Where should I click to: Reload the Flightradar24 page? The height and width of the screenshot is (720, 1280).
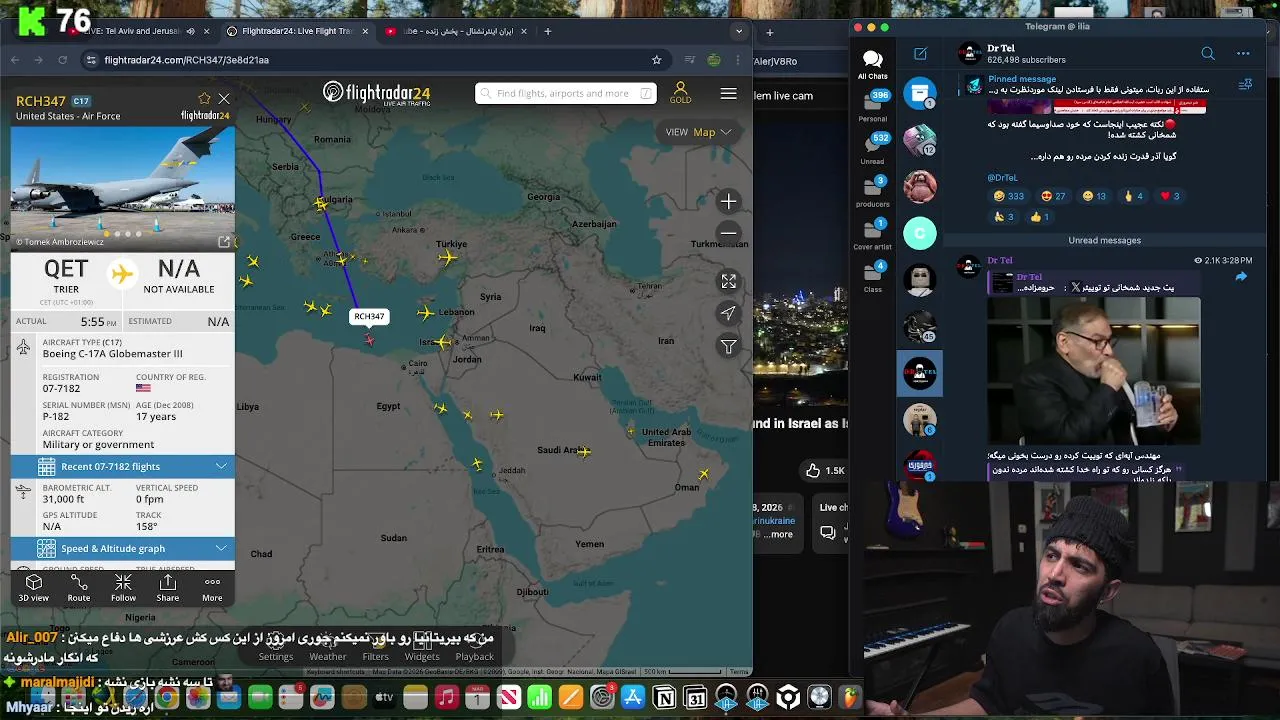pos(62,60)
